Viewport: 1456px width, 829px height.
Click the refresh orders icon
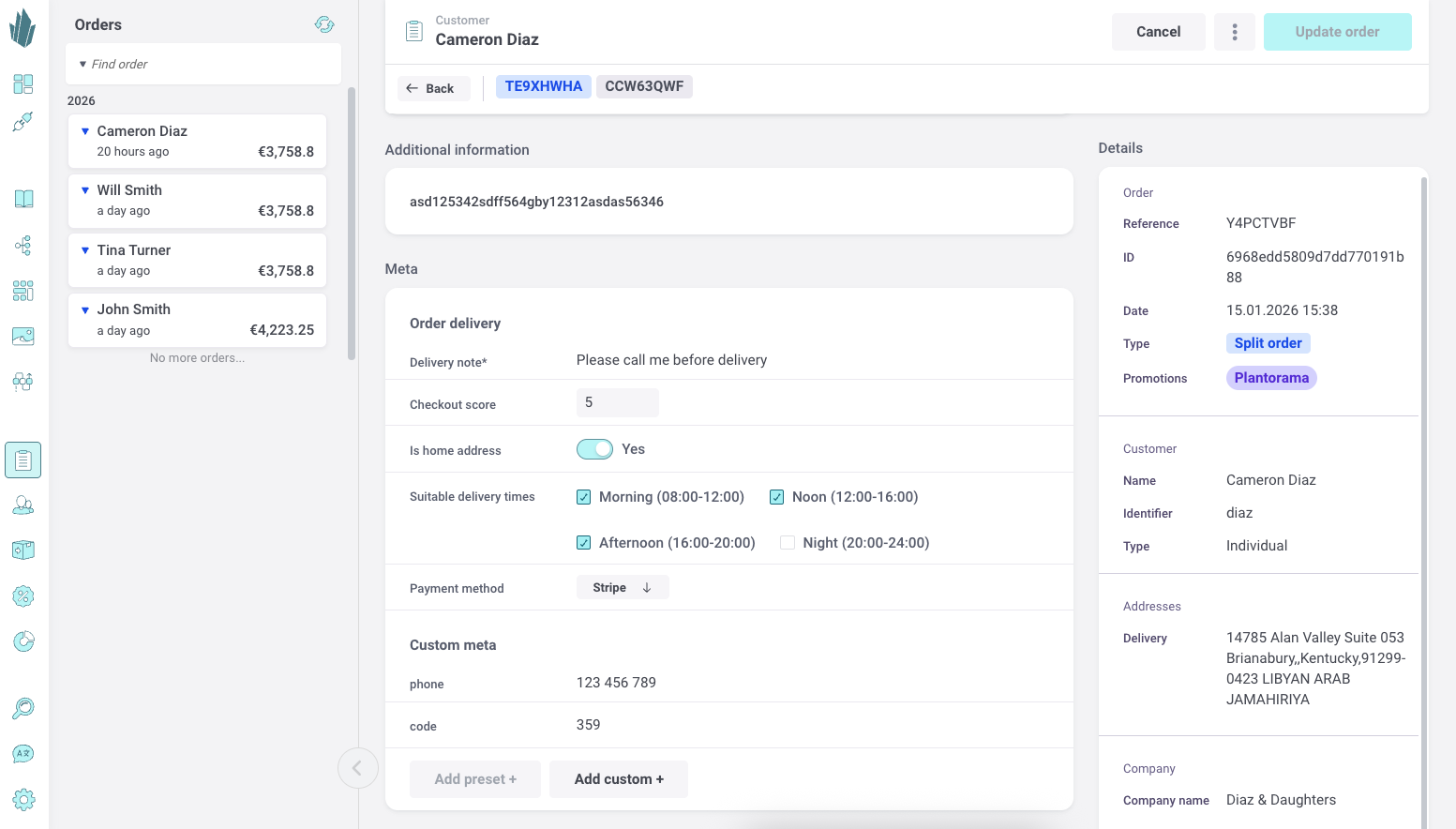(324, 24)
